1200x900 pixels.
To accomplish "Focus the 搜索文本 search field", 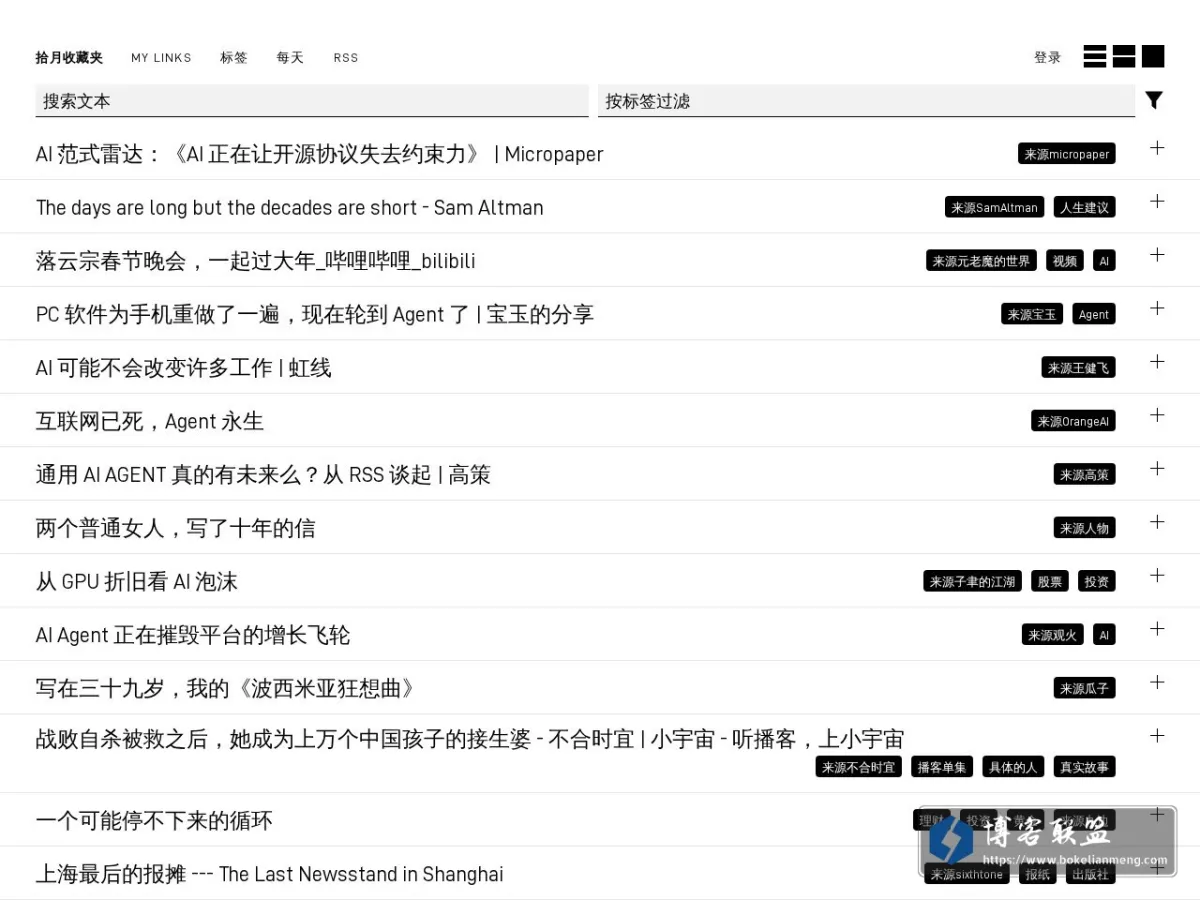I will (x=312, y=101).
